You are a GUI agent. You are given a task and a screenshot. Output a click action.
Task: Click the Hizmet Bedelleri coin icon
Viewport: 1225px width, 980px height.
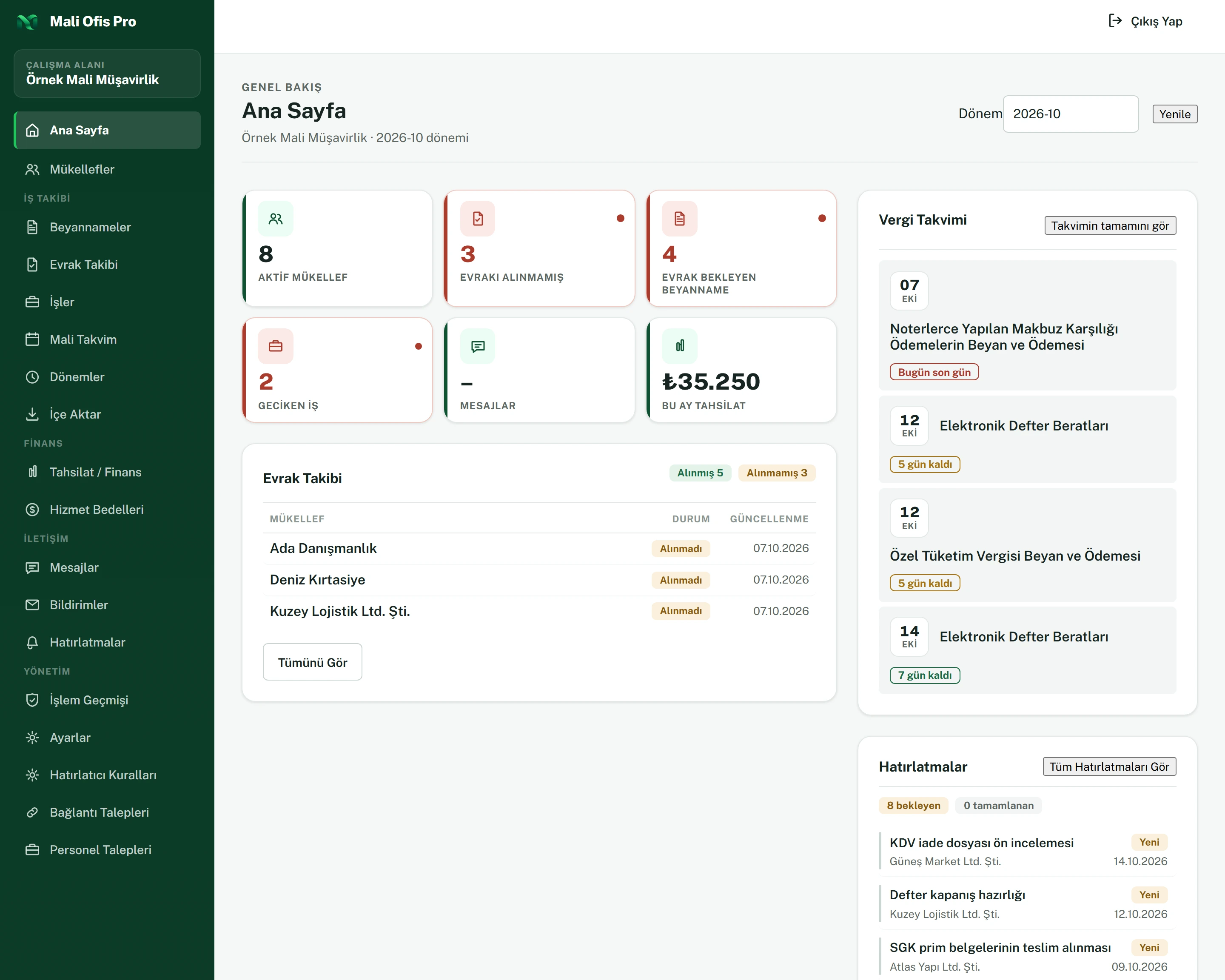tap(32, 510)
